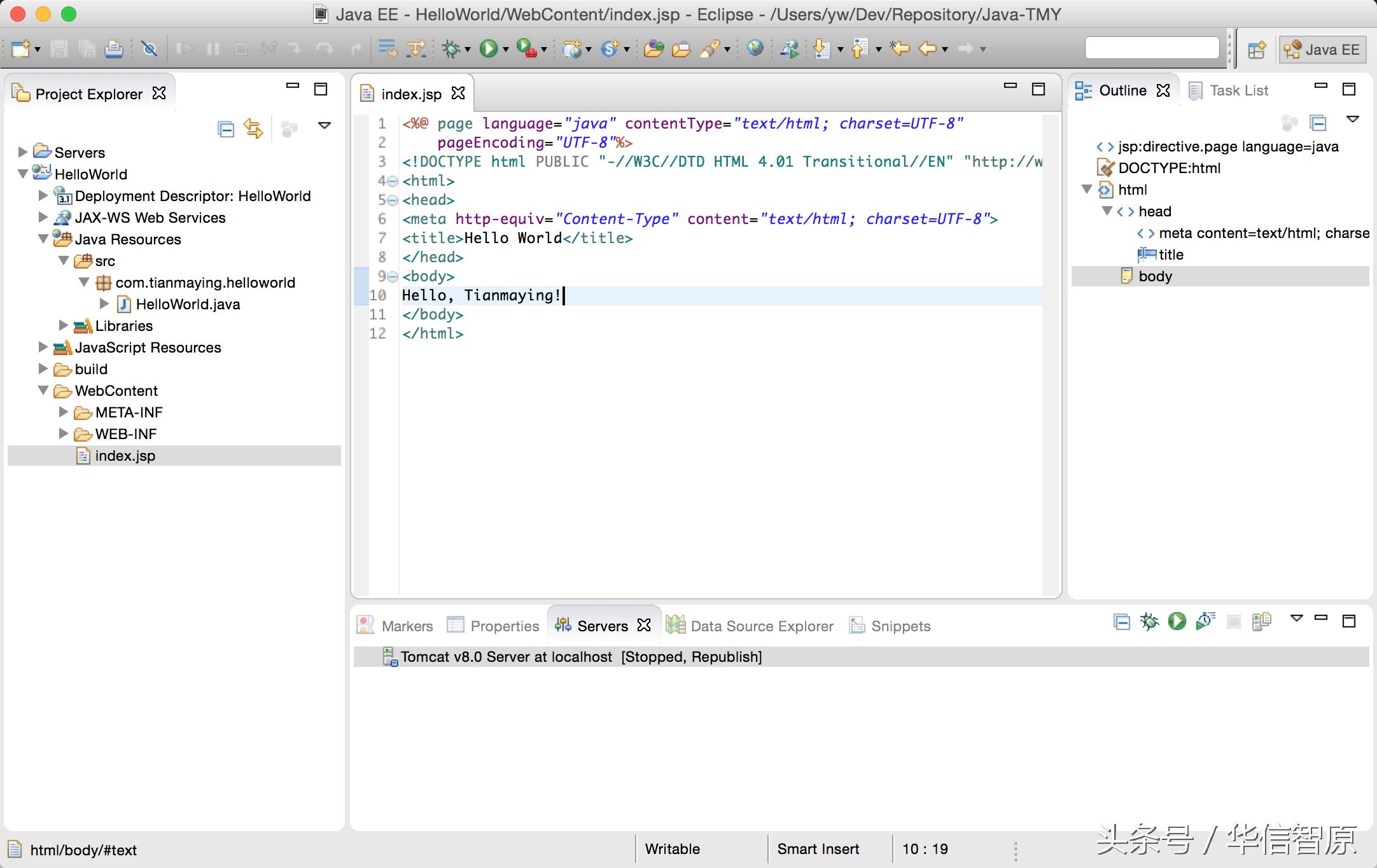Start the server with green play icon in Servers view
Screen dimensions: 1377x868
click(1177, 621)
